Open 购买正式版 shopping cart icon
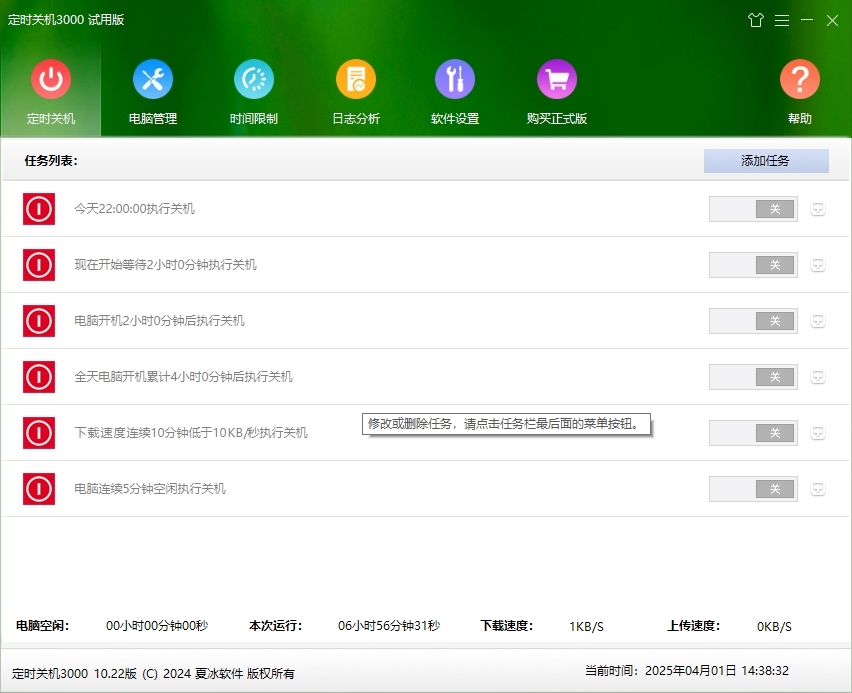 point(557,79)
